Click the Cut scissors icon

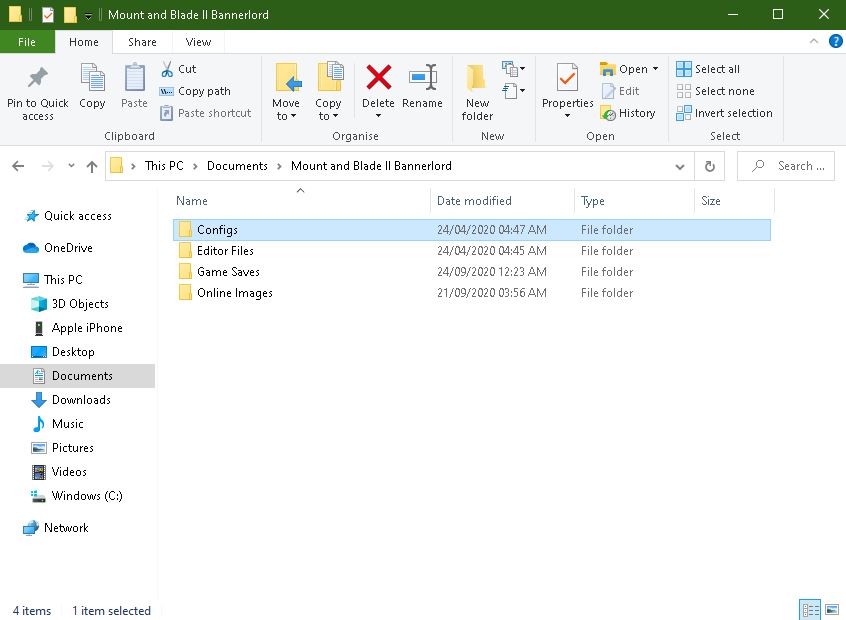pos(167,69)
